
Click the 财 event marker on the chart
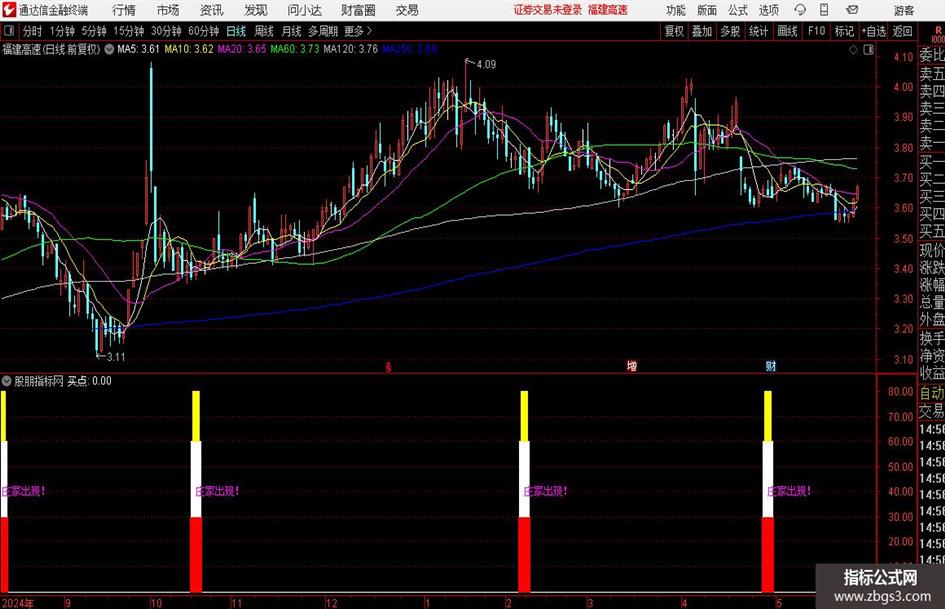(x=771, y=366)
